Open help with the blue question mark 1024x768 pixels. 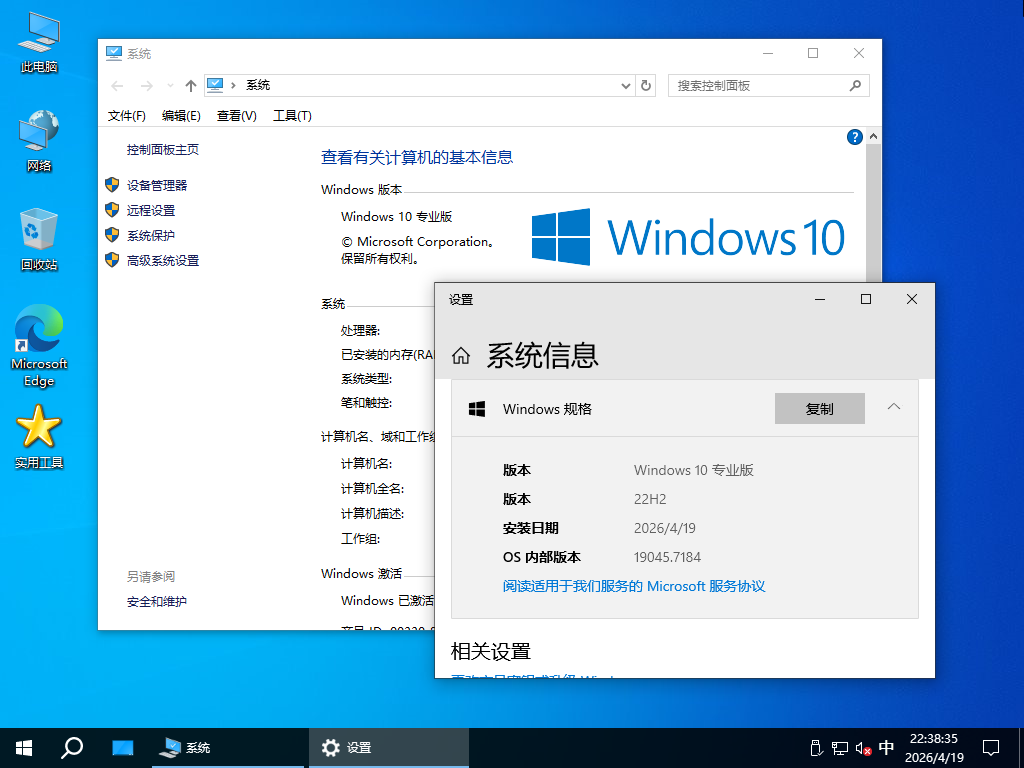click(854, 137)
